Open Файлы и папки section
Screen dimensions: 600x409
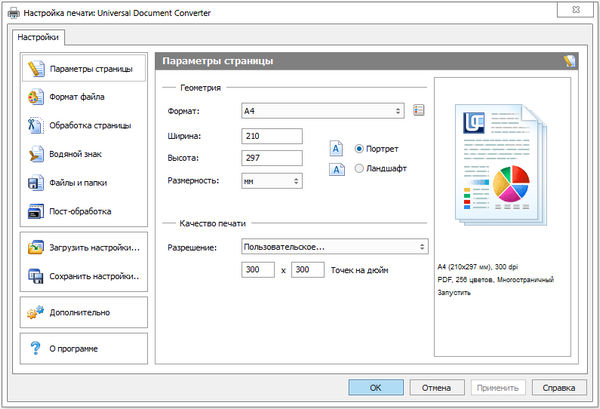point(84,183)
